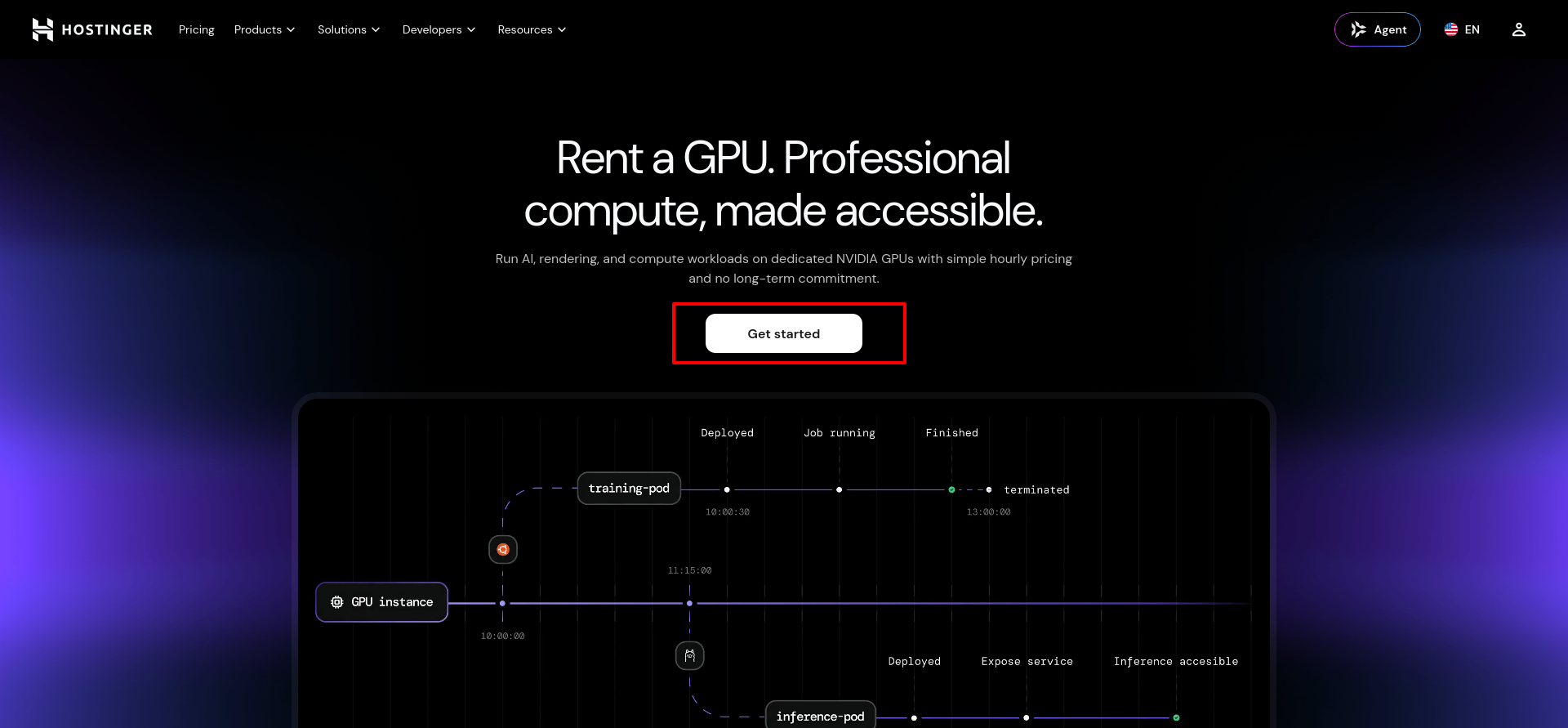This screenshot has width=1568, height=728.
Task: Click the Ollama icon above inference-pod
Action: 690,655
